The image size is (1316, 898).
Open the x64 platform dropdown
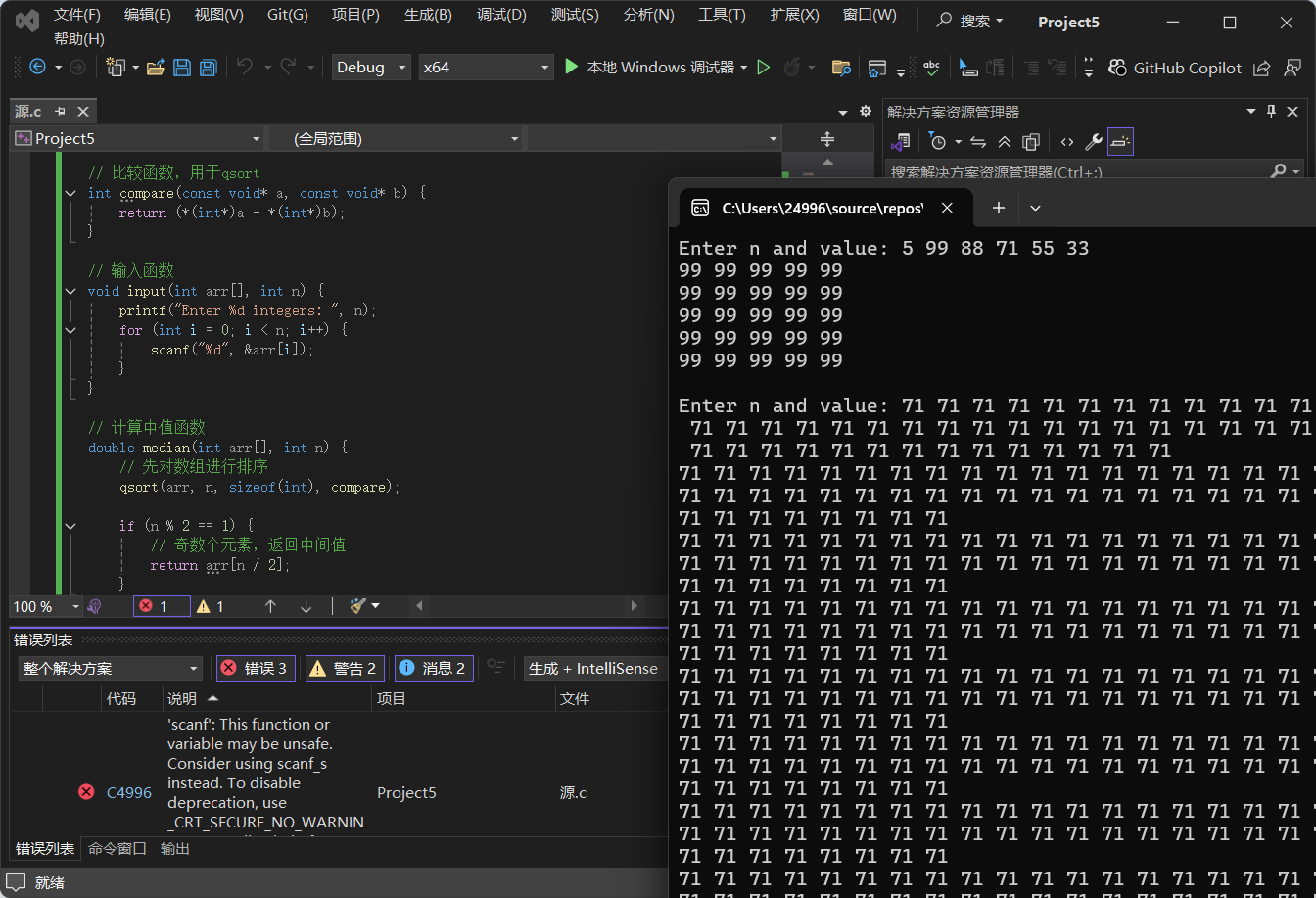pos(486,68)
